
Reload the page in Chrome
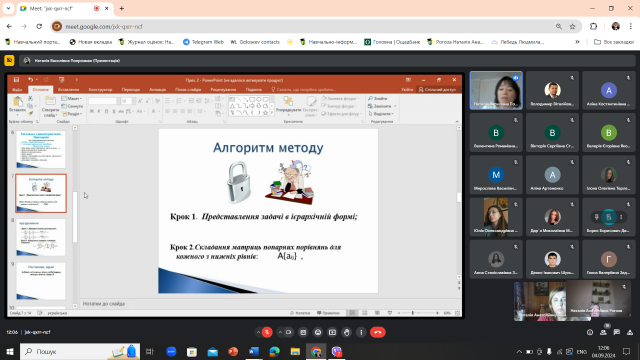click(39, 27)
